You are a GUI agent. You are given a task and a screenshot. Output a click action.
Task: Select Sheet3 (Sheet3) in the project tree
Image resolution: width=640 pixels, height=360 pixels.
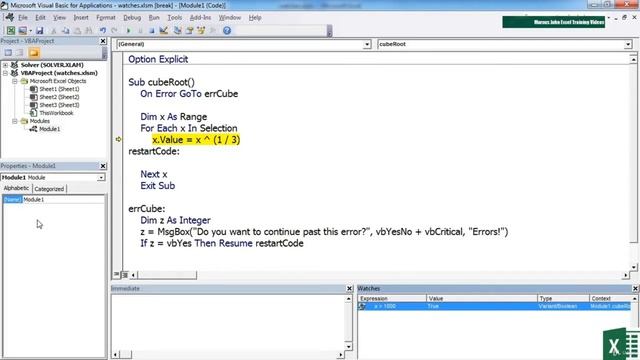coord(59,105)
